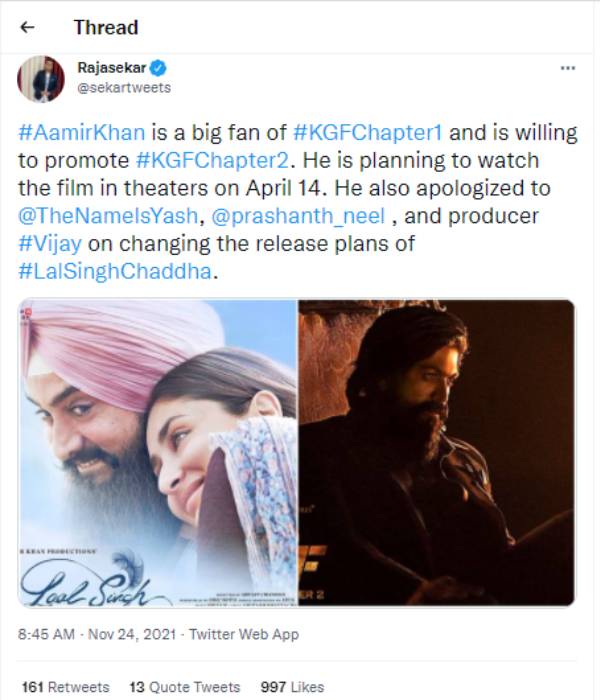Viewport: 600px width, 700px height.
Task: Open the Rajasekar display name
Action: point(112,68)
